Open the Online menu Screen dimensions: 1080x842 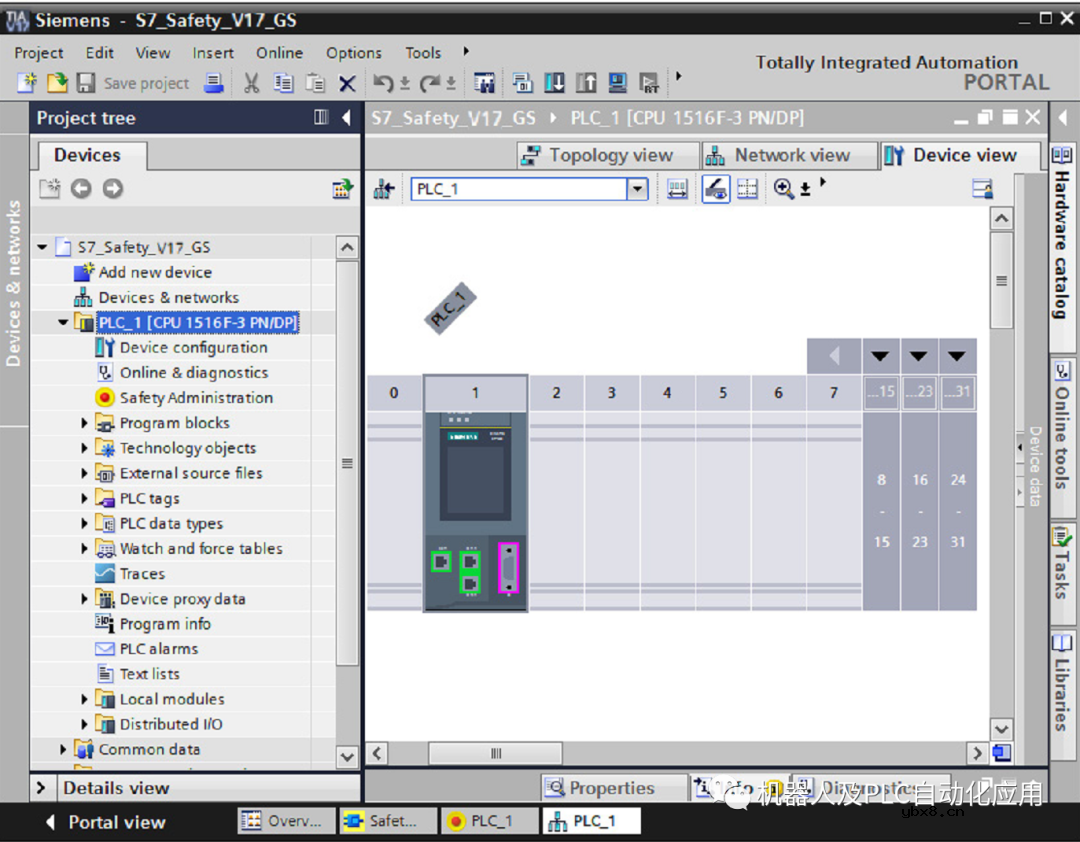279,53
